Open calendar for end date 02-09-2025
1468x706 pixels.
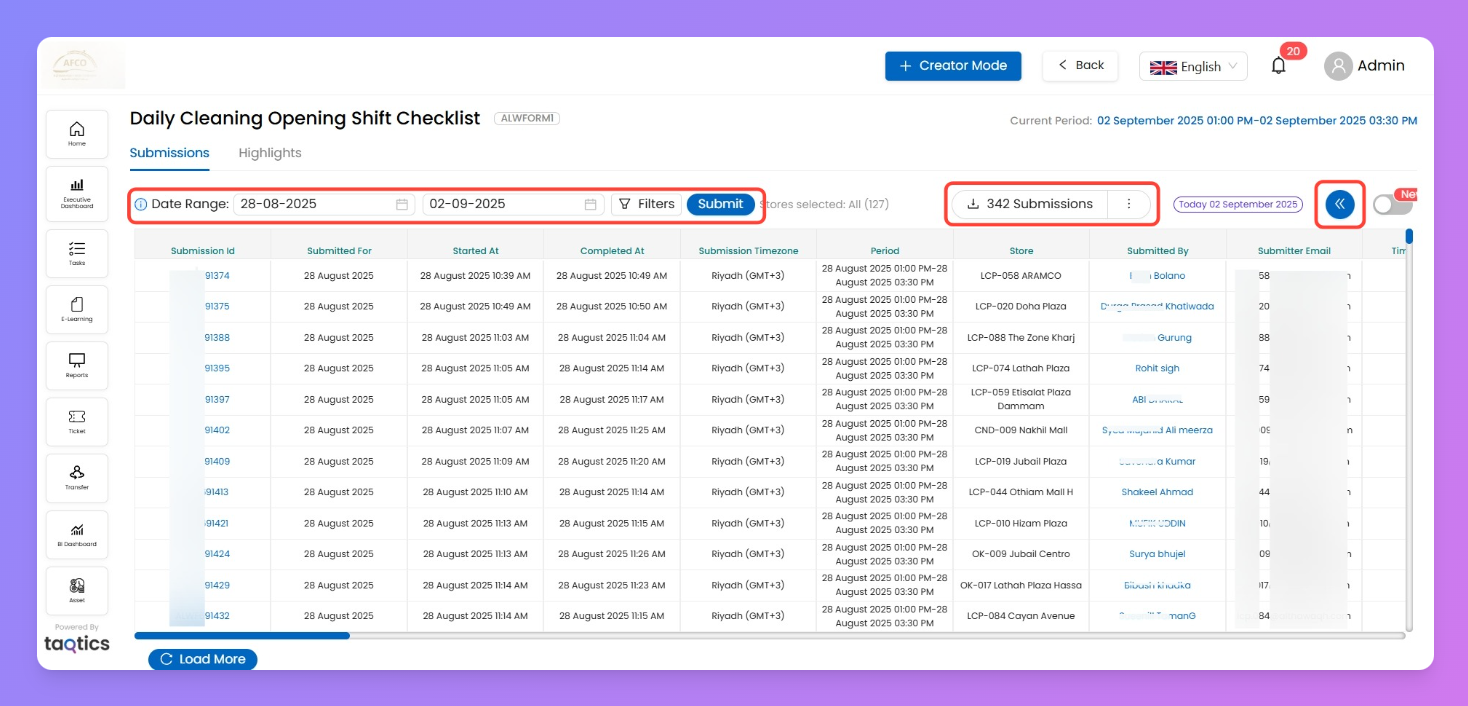(x=590, y=204)
